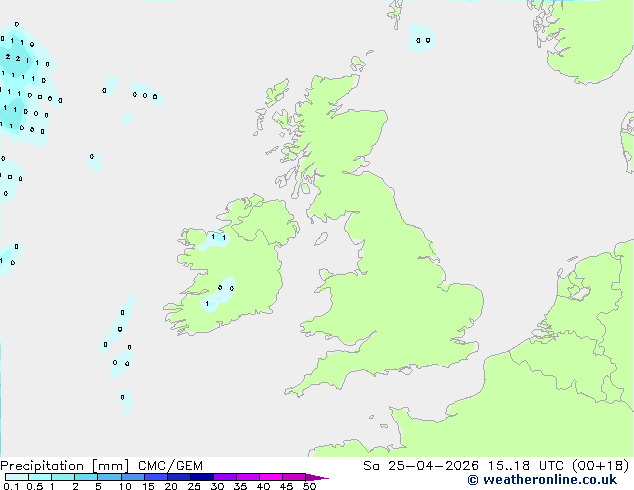Viewport: 634px width, 490px height.
Task: Click the 1–2 mm legend color swatch
Action: point(63,477)
